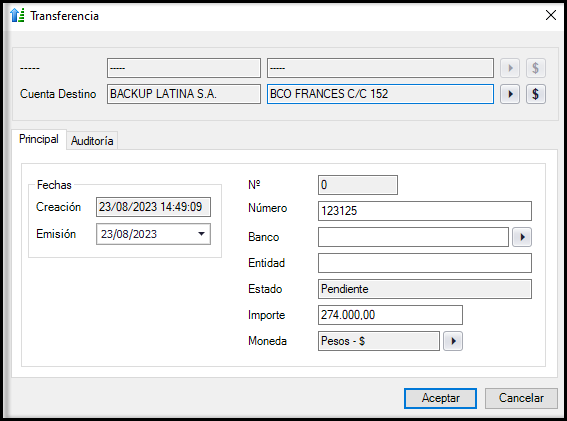Screen dimensions: 567x421
Task: Focus the Número field containing 123125
Action: click(425, 211)
